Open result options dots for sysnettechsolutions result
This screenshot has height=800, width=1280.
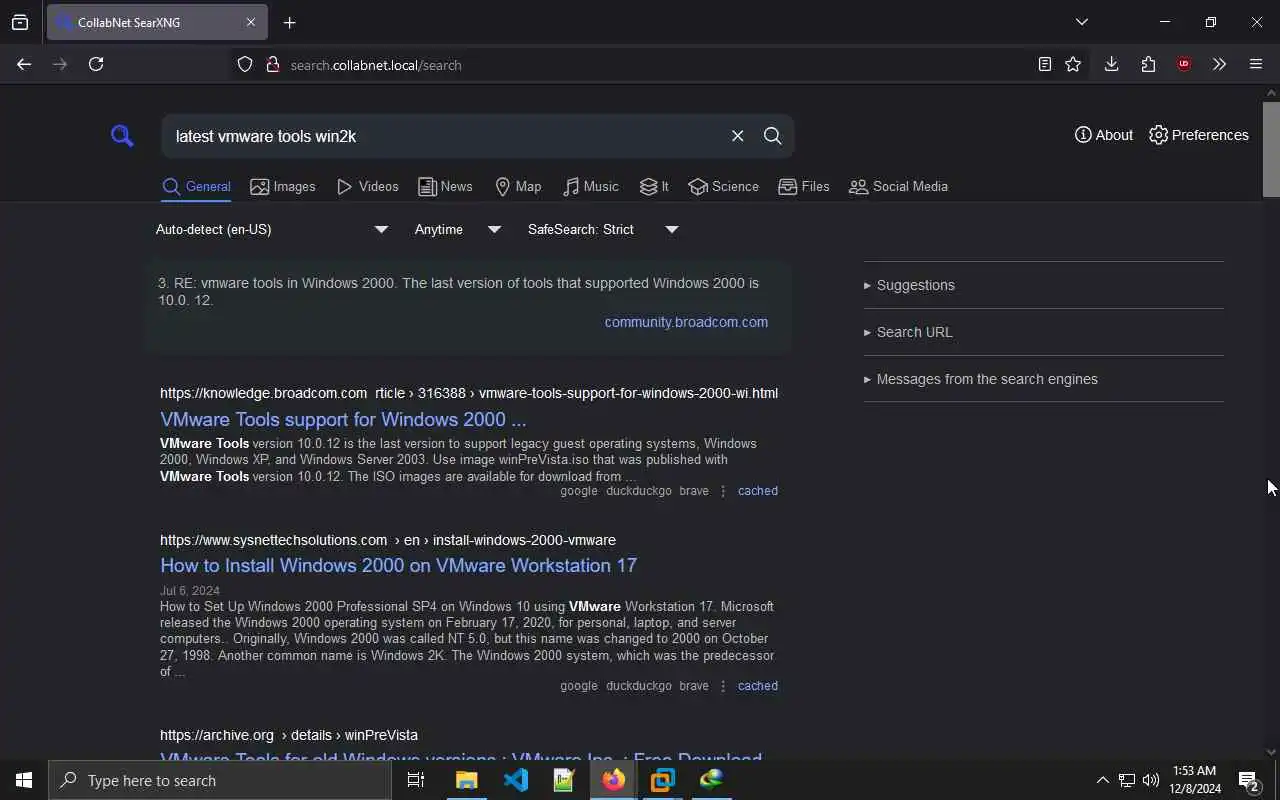723,686
